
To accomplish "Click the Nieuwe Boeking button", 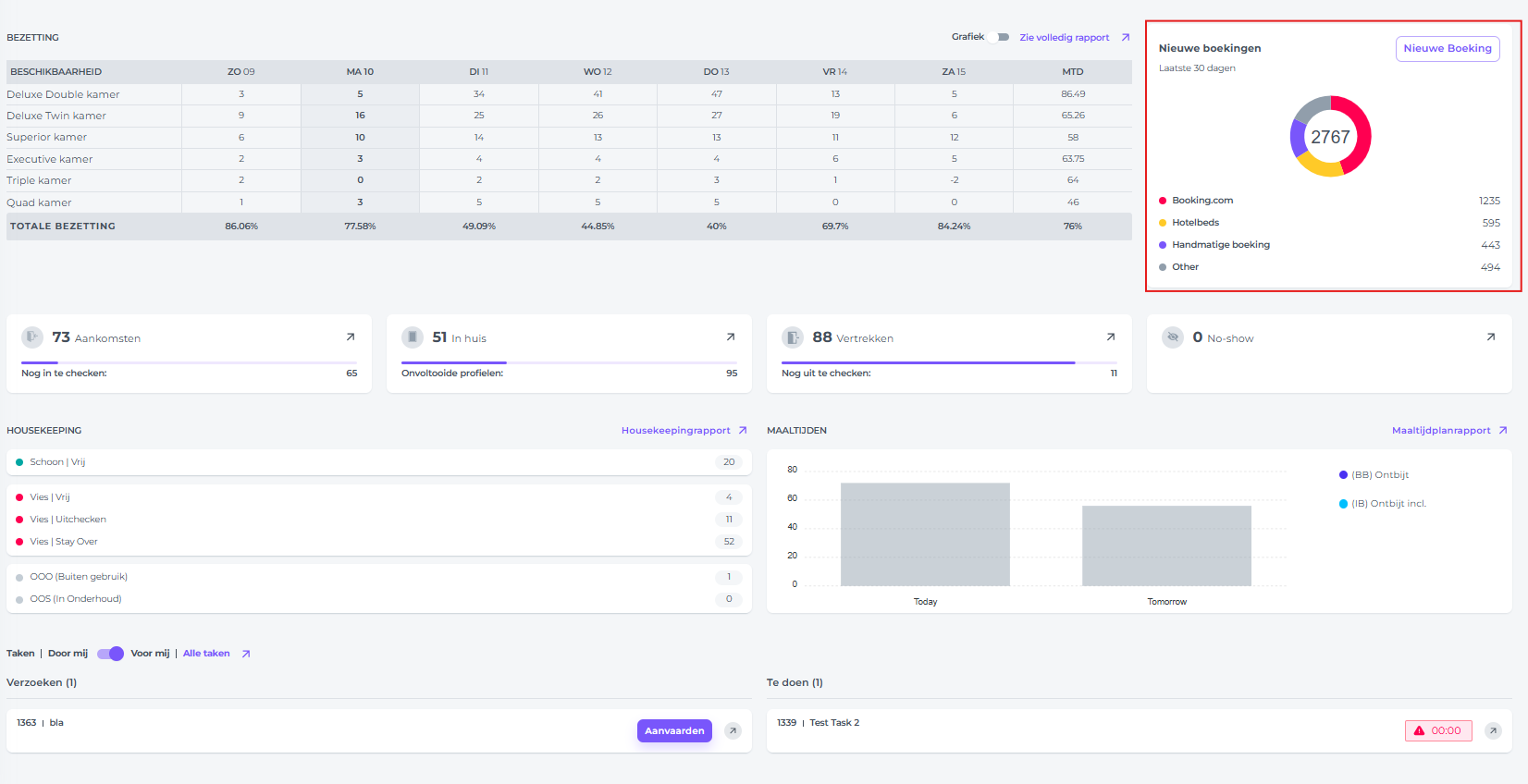I will (1447, 49).
